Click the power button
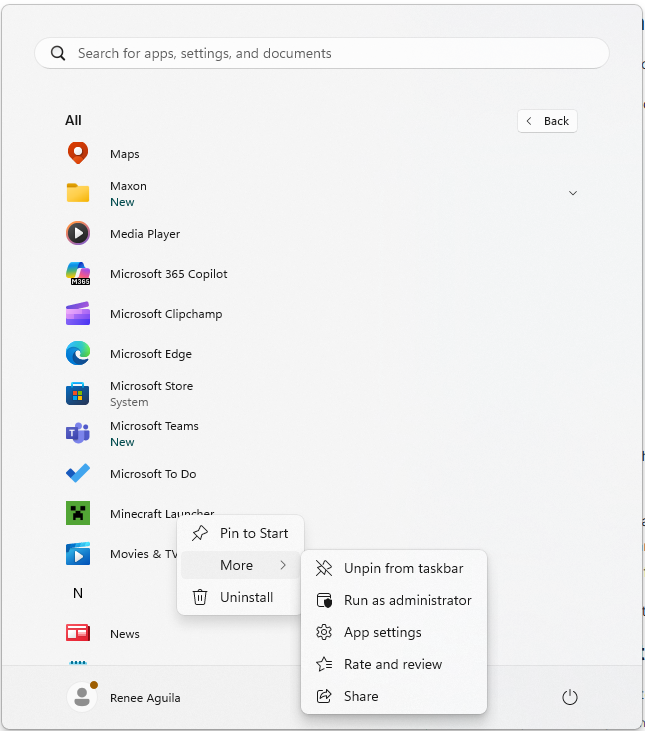Viewport: 645px width, 731px height. click(x=570, y=697)
